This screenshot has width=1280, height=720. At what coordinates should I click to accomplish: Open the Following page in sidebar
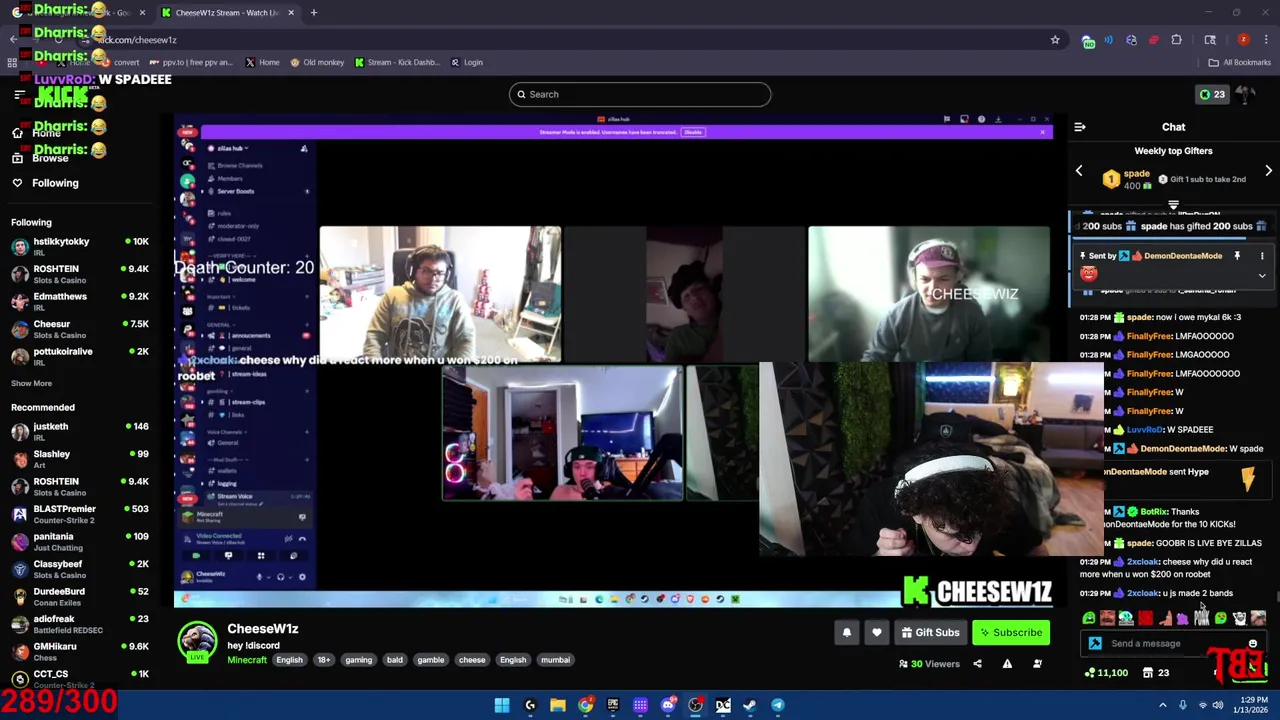[45, 183]
